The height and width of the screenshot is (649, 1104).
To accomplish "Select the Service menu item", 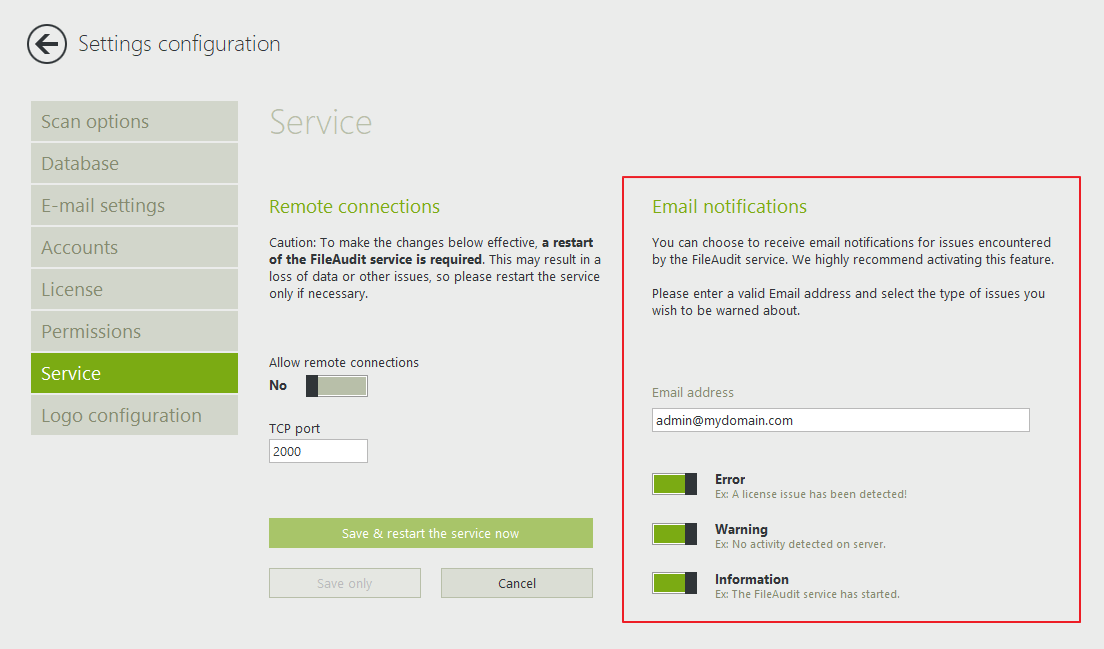I will (x=134, y=374).
